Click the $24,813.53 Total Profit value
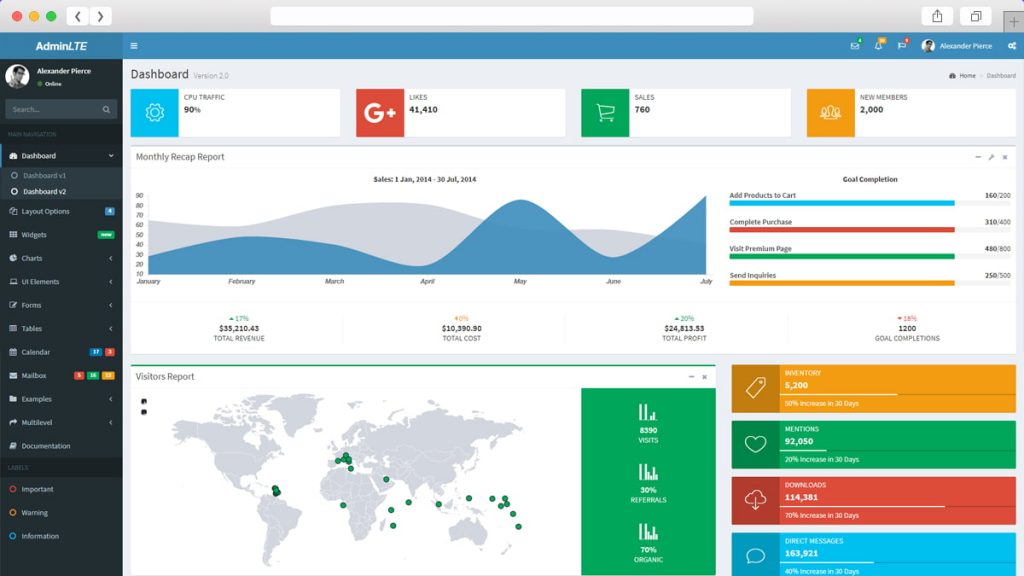1024x576 pixels. 684,328
